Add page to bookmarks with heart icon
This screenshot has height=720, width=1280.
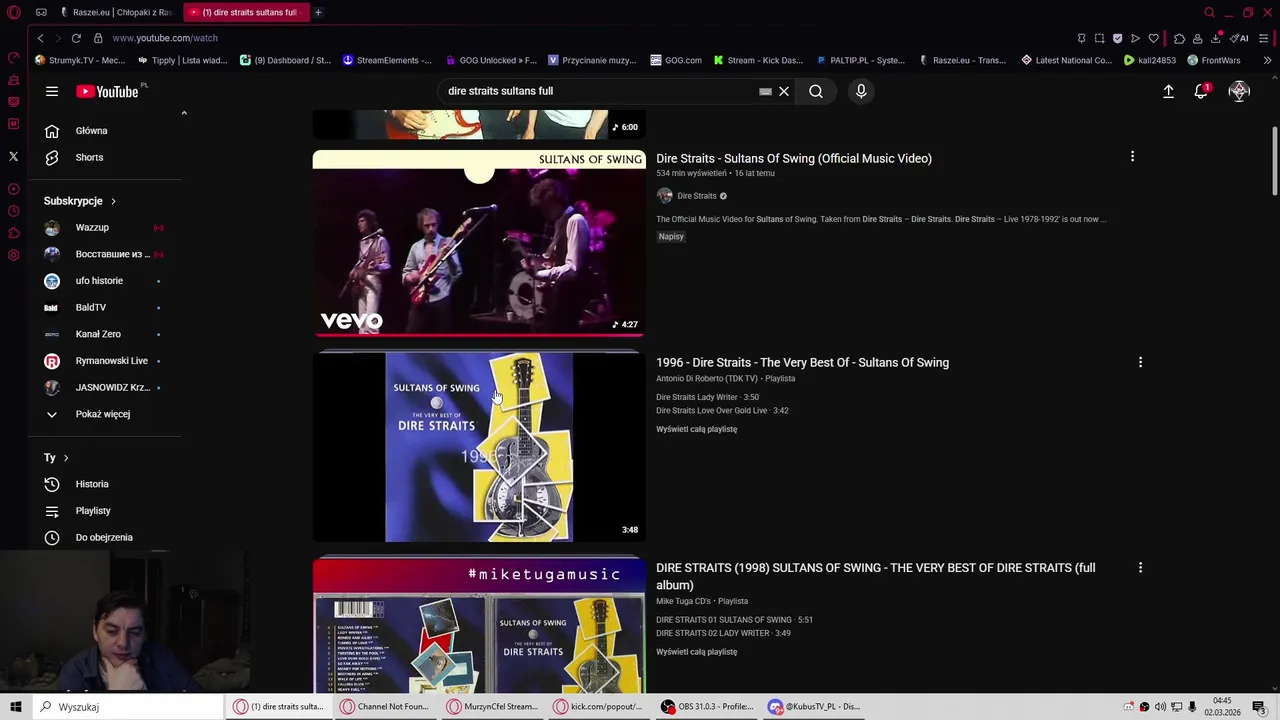pyautogui.click(x=1153, y=38)
